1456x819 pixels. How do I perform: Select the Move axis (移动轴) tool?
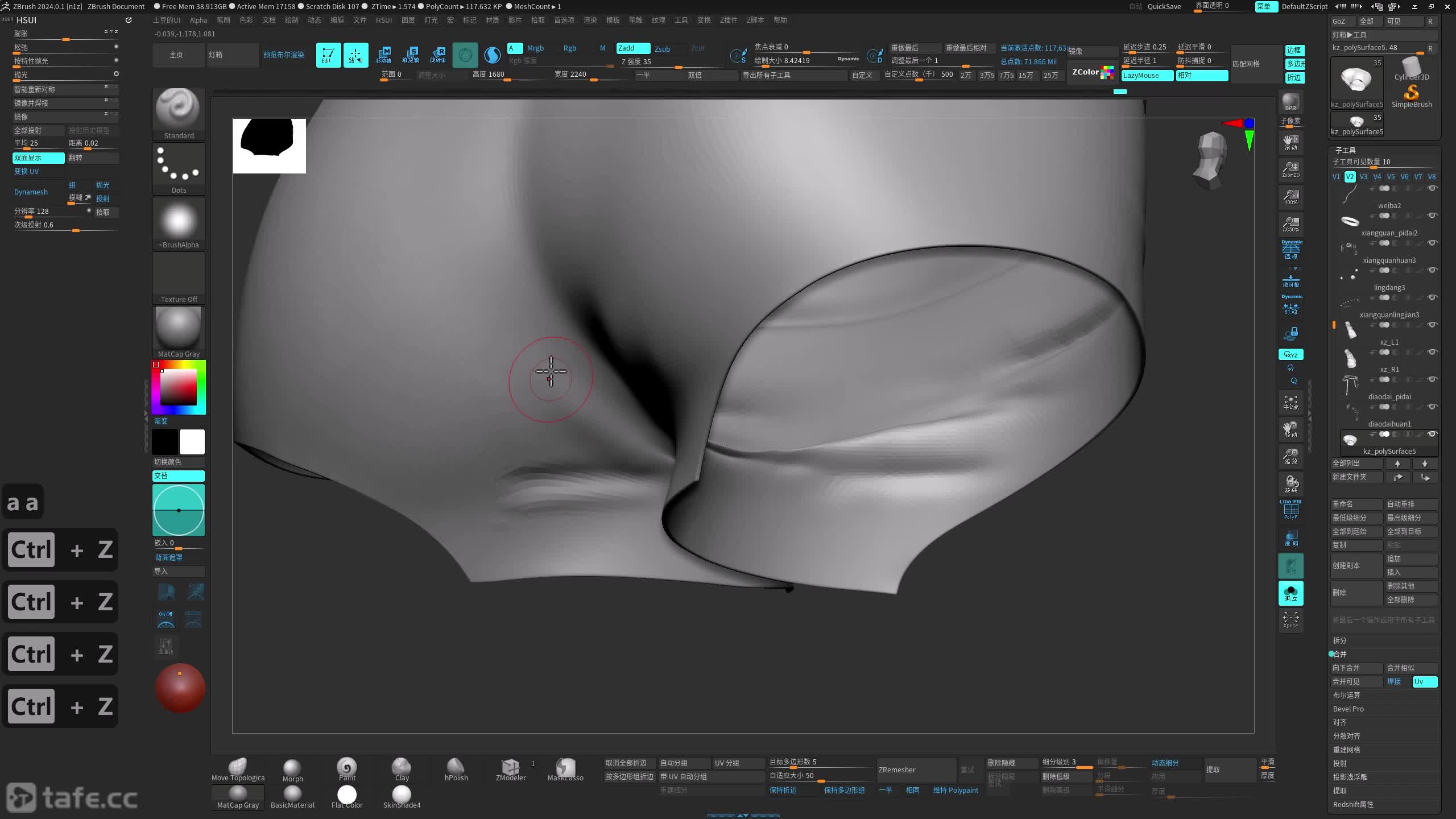click(383, 55)
